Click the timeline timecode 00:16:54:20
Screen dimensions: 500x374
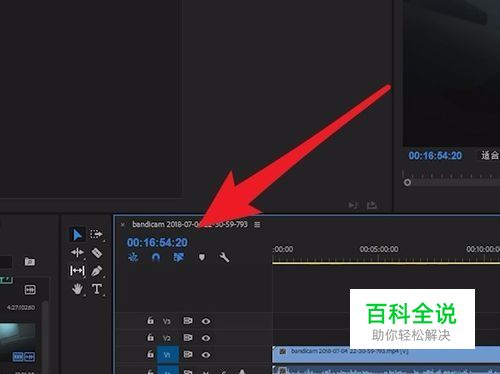coord(157,243)
